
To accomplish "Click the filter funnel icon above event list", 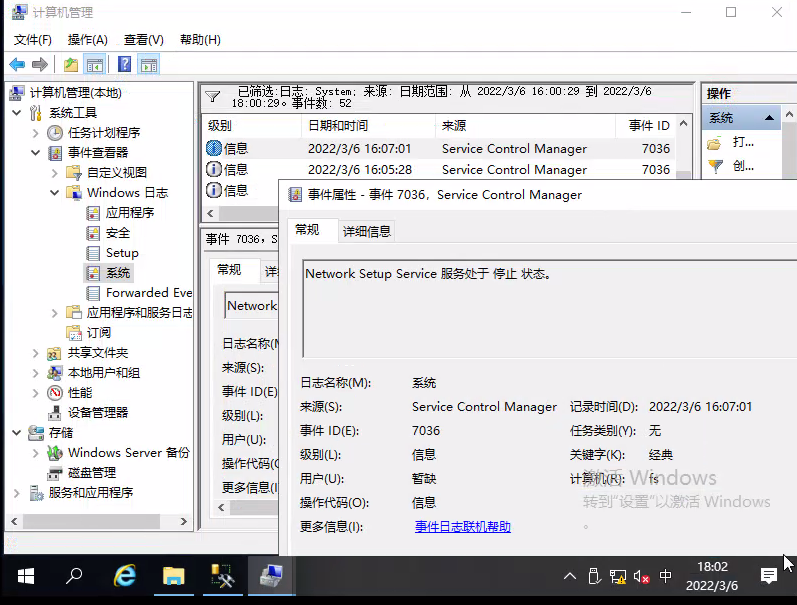I will click(x=212, y=97).
